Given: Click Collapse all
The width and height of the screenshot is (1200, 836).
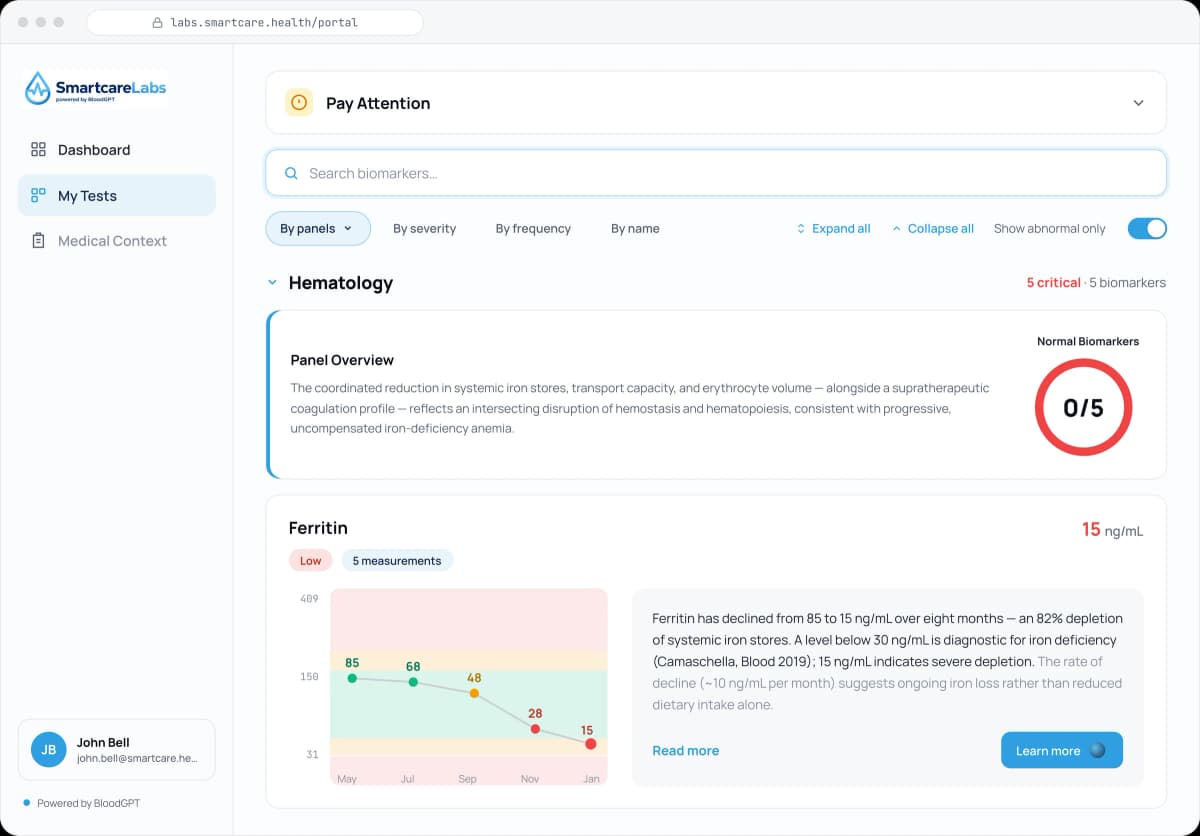Looking at the screenshot, I should [x=932, y=229].
